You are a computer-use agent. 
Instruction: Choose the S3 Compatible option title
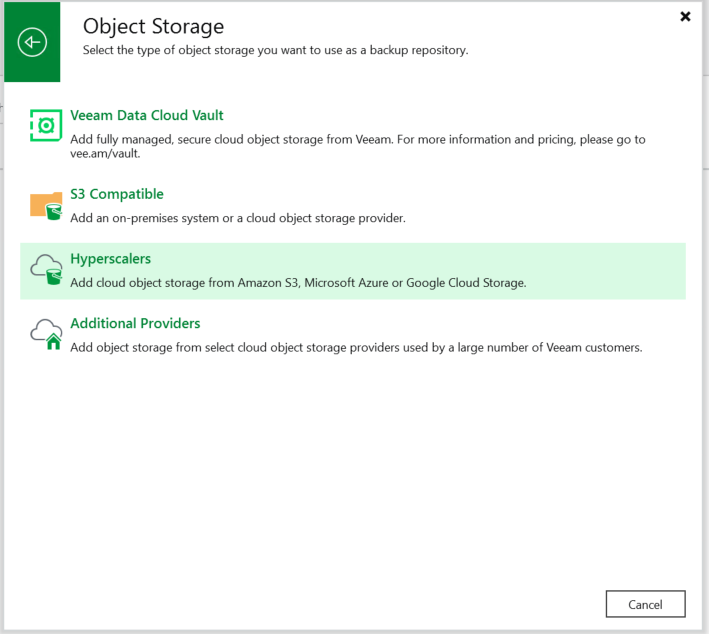tap(117, 194)
